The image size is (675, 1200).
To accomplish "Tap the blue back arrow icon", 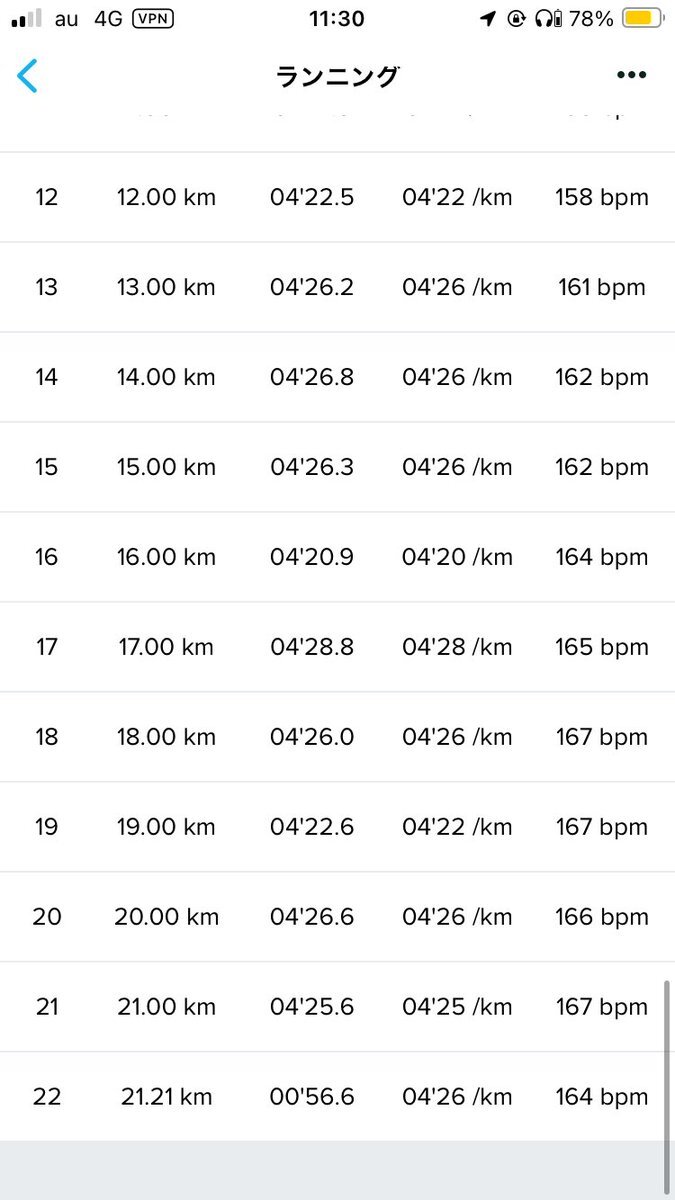I will [x=28, y=76].
